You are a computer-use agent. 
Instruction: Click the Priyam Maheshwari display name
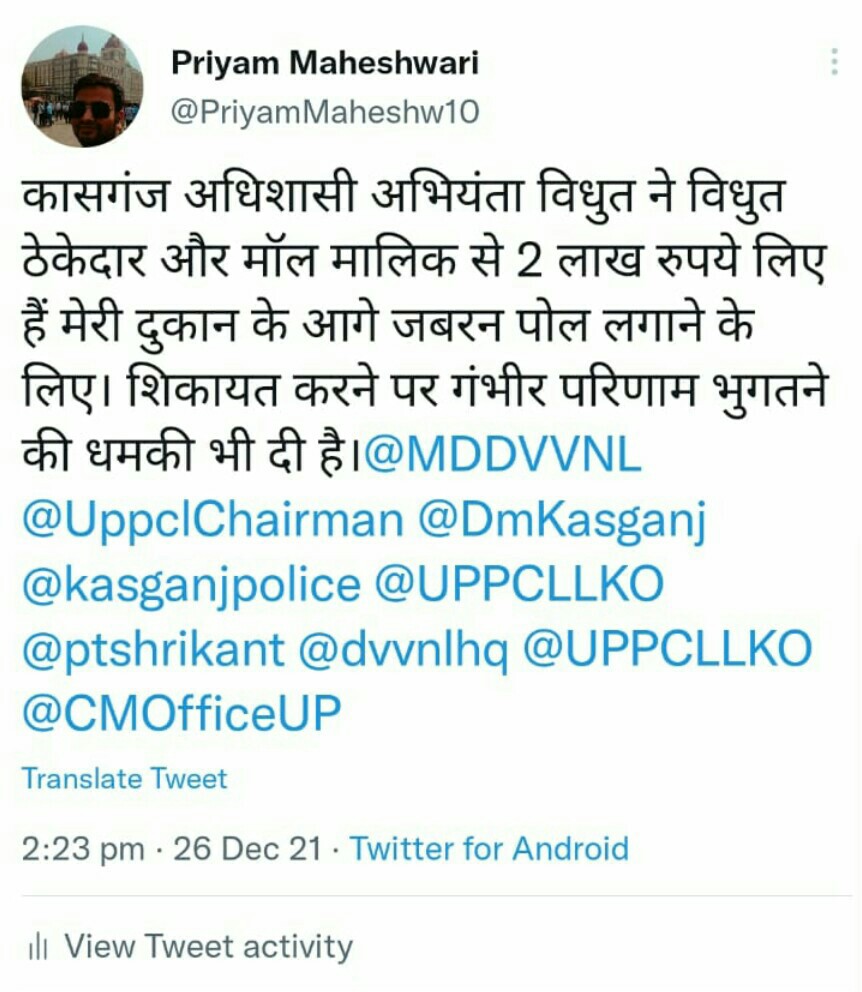325,63
